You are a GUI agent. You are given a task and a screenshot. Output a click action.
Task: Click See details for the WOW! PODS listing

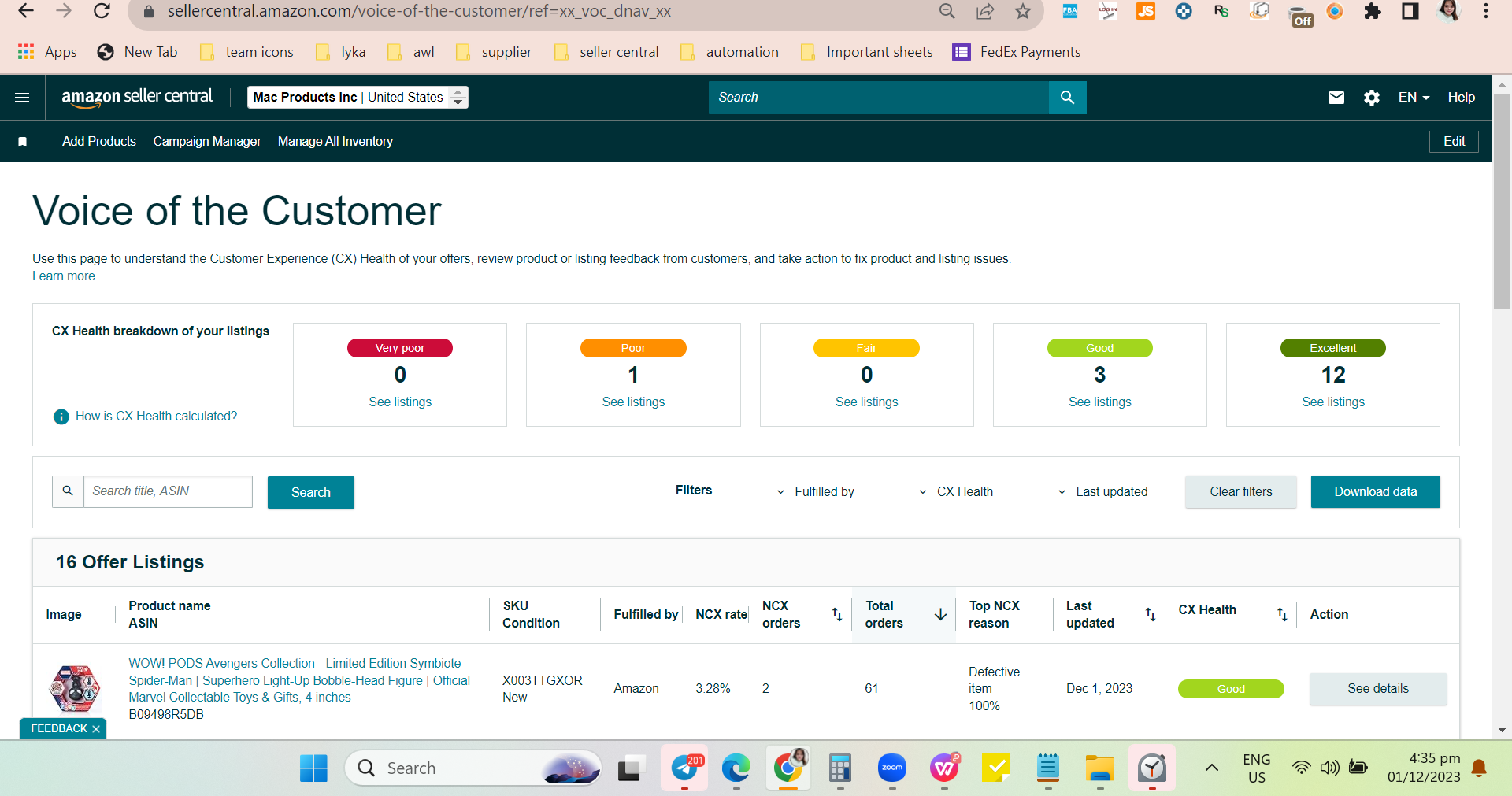click(x=1378, y=689)
